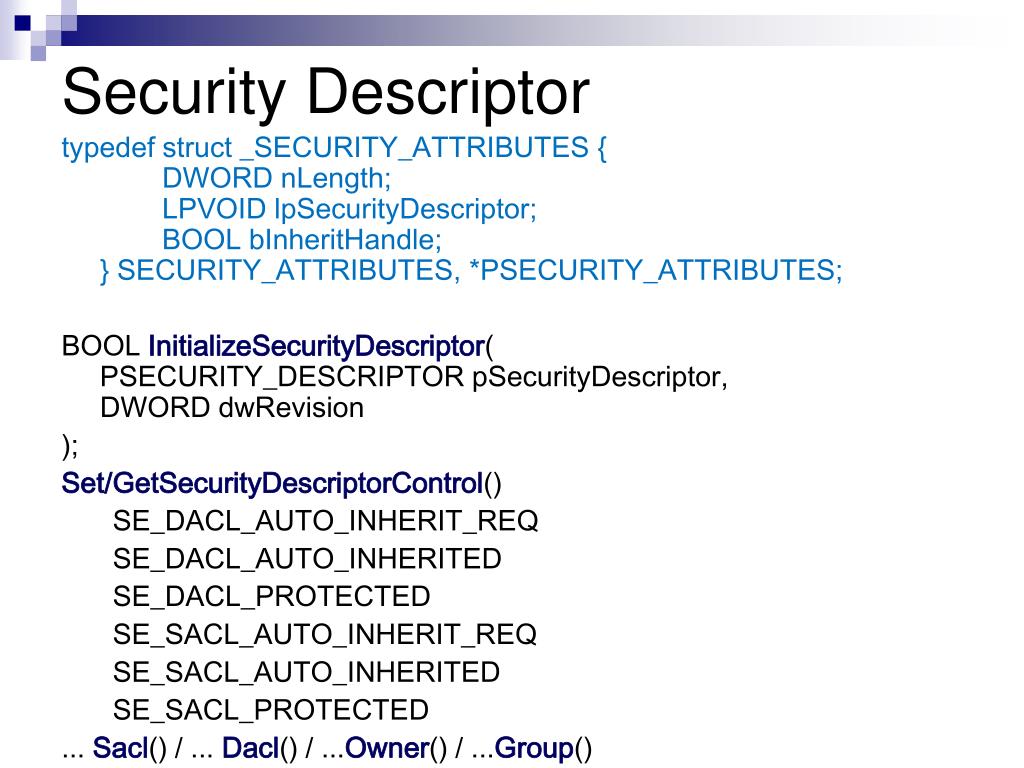
Task: Click the BOOL bInheritHandle field line
Action: tap(302, 240)
